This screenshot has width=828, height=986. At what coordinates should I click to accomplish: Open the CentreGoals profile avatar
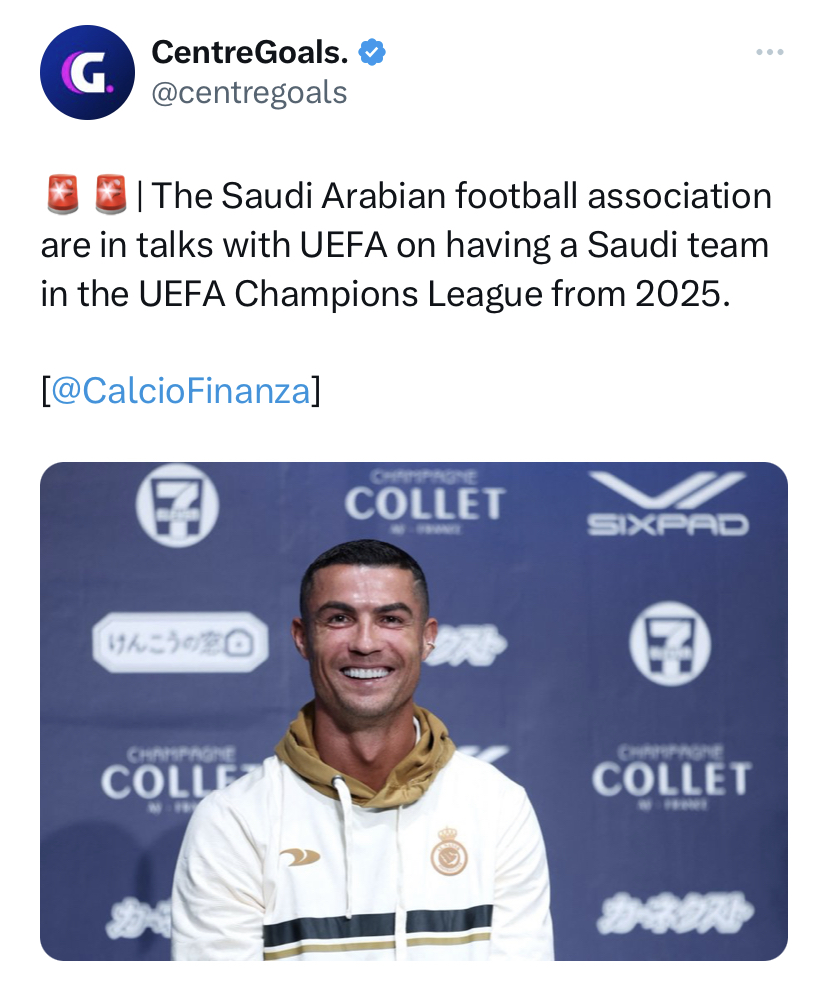click(x=87, y=73)
